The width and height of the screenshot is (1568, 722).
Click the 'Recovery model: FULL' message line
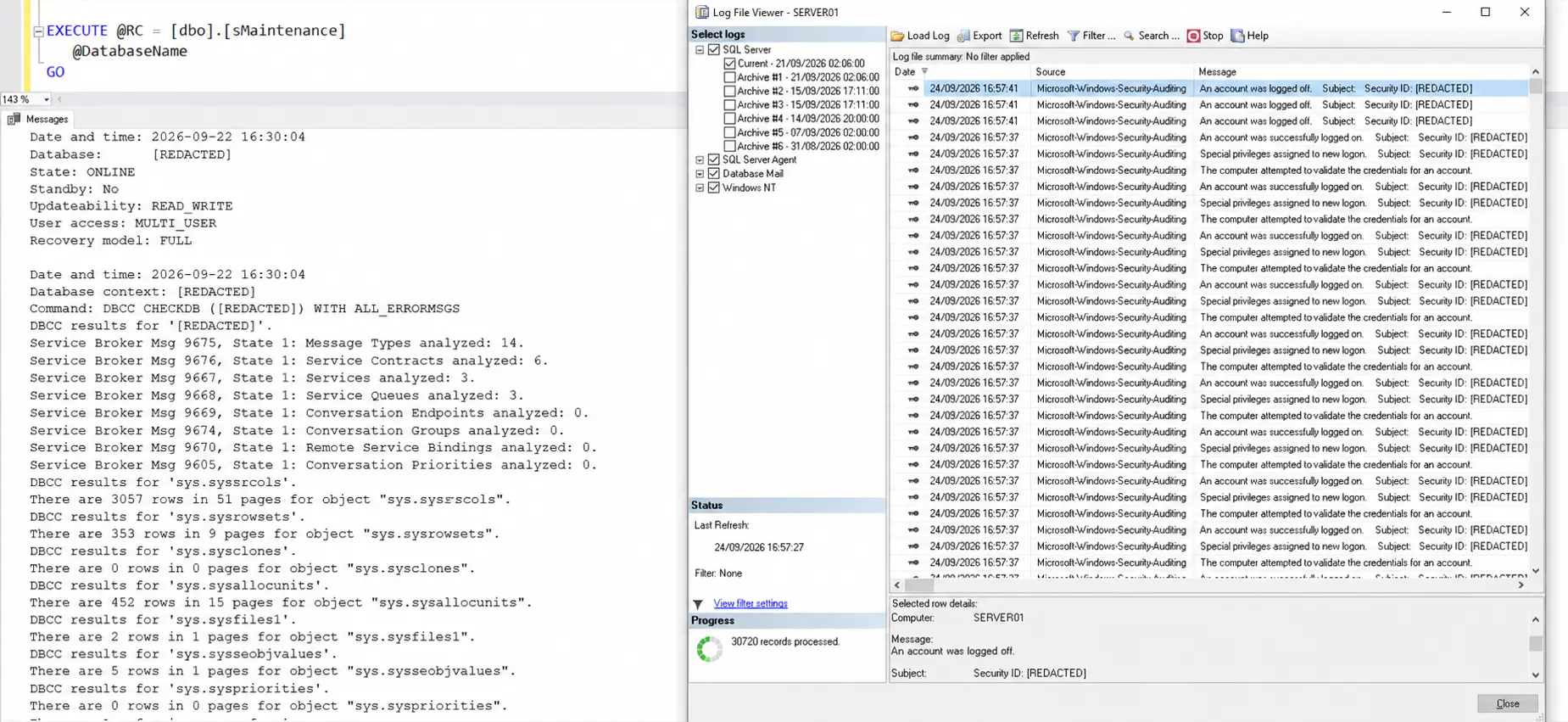coord(111,241)
